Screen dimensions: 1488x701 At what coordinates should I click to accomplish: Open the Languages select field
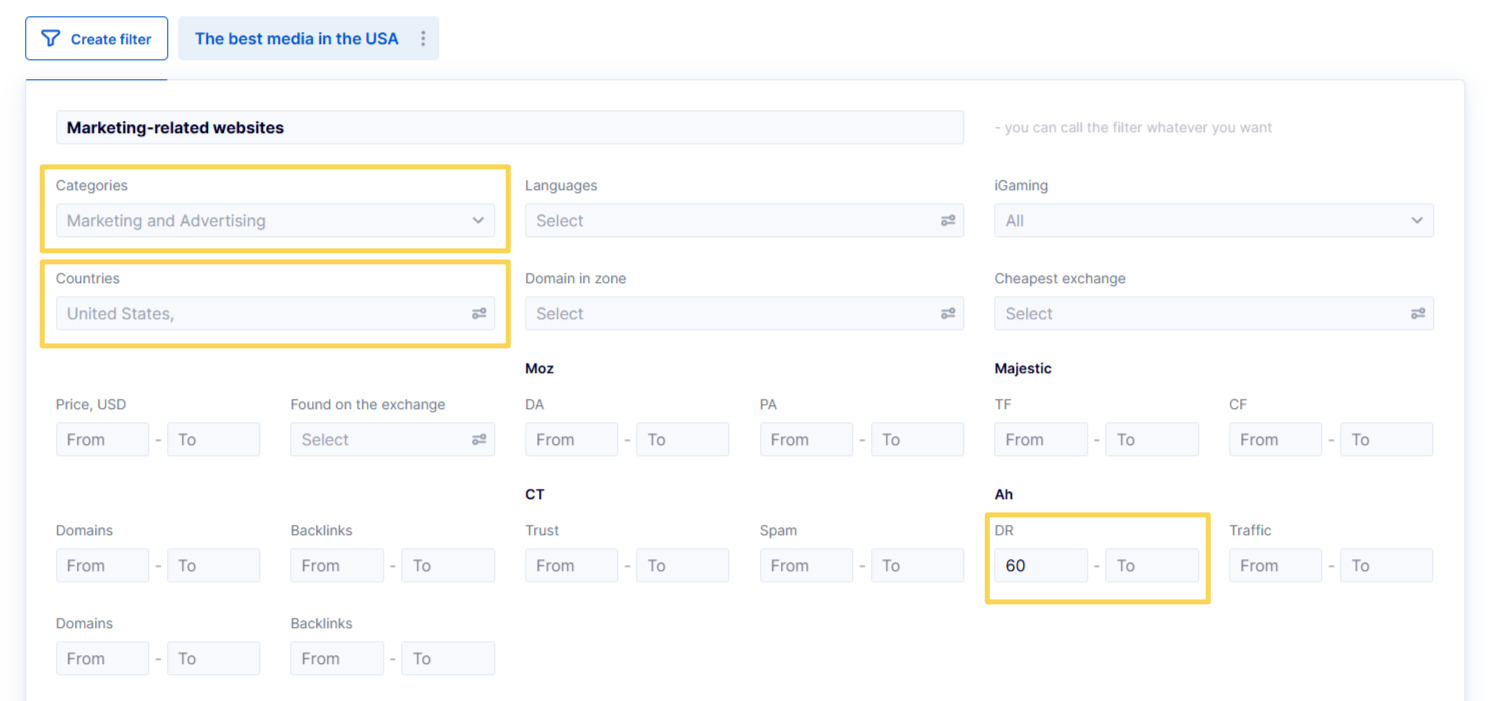(x=730, y=221)
